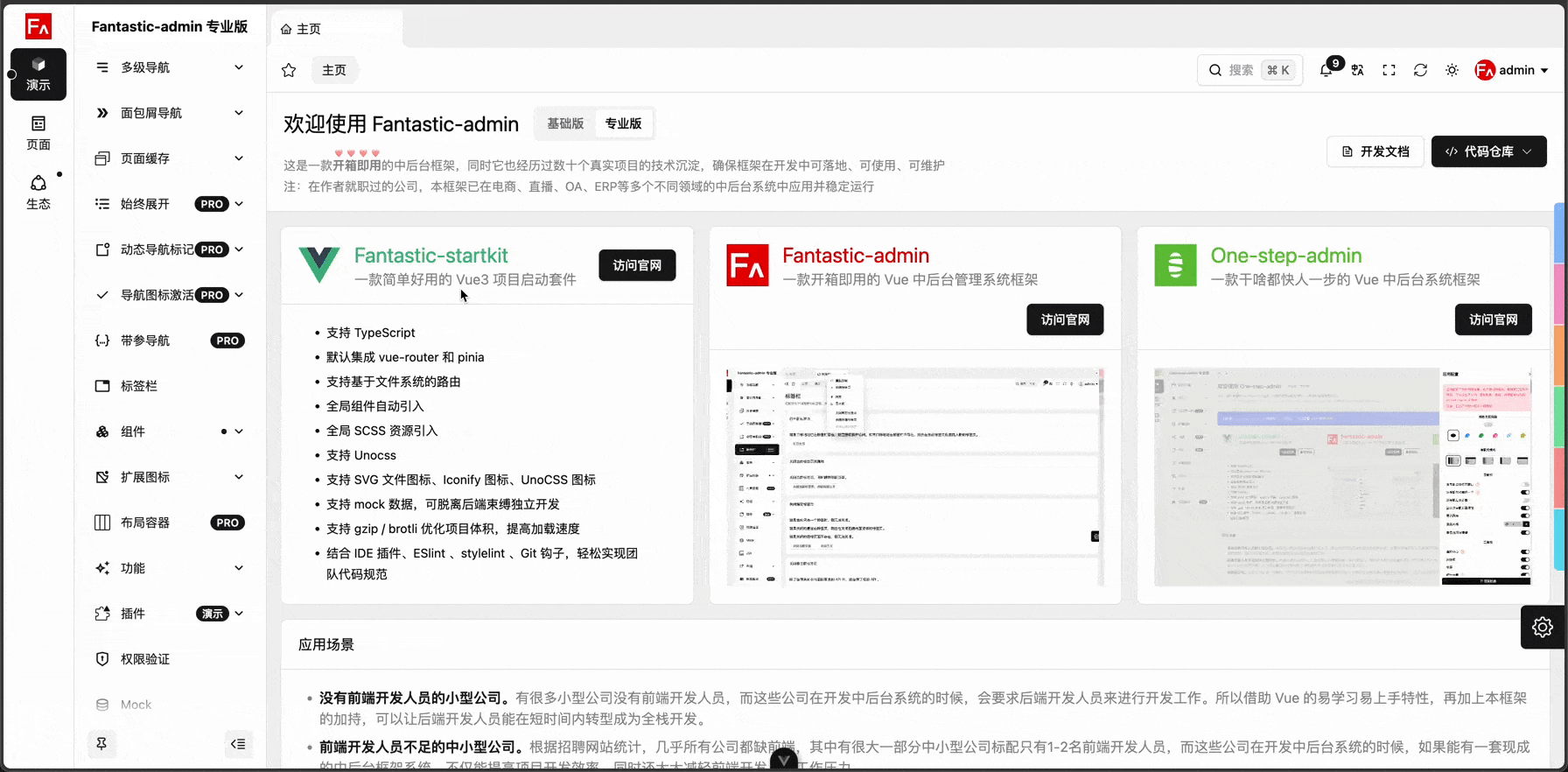
Task: Select the 专业版 edition option
Action: click(x=623, y=123)
